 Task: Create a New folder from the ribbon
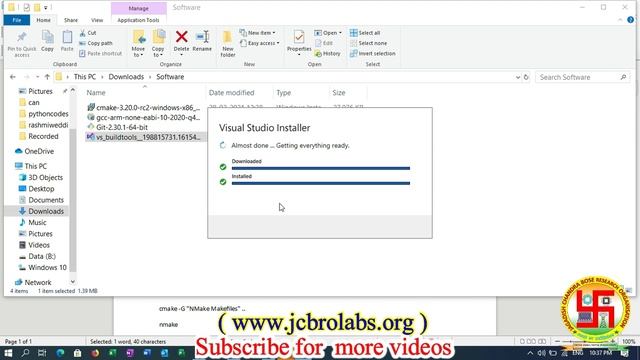tap(228, 44)
